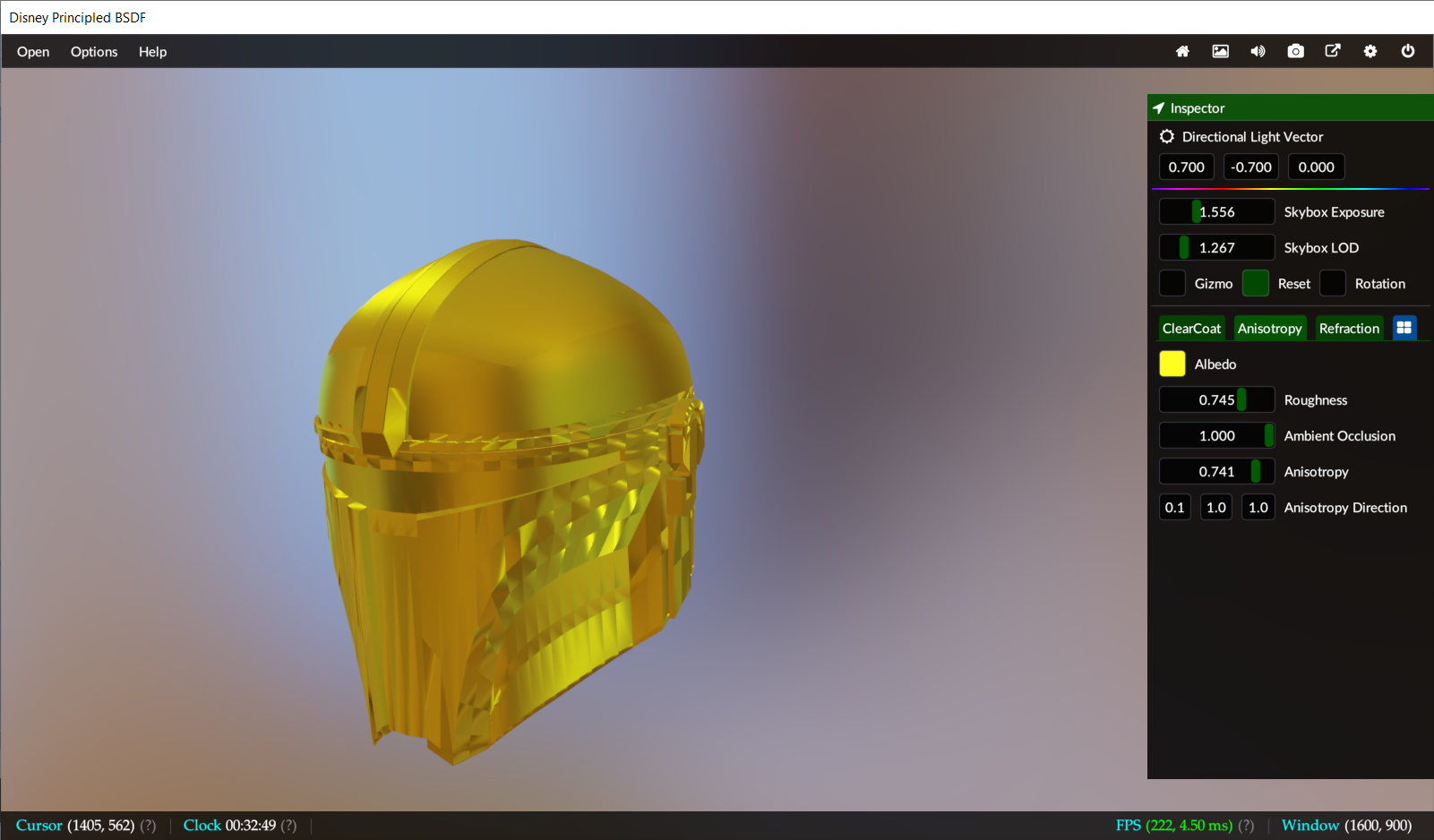Viewport: 1434px width, 840px height.
Task: Click the external link export icon
Action: pos(1333,51)
